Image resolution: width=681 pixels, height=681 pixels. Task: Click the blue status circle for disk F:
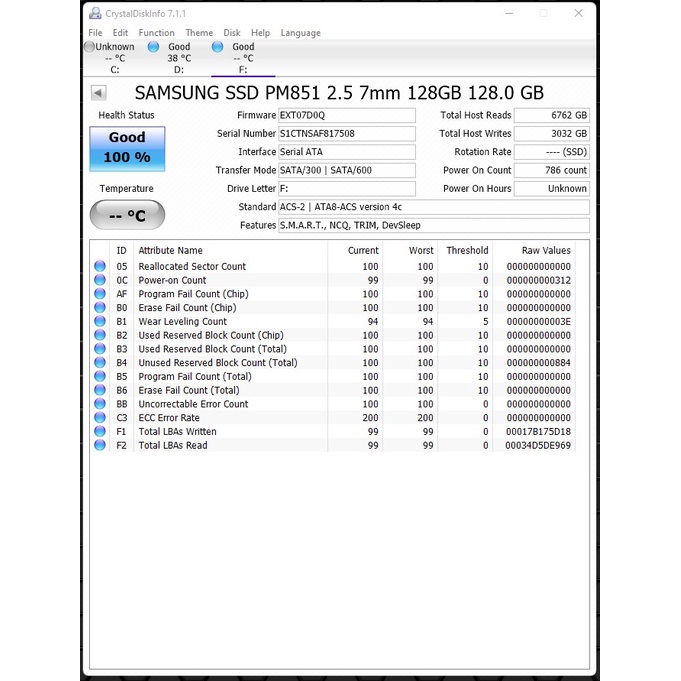coord(217,46)
